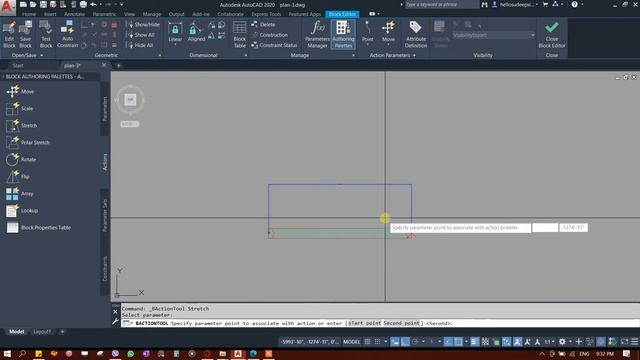Click Hide All constraints
640x360 pixels.
(x=140, y=45)
